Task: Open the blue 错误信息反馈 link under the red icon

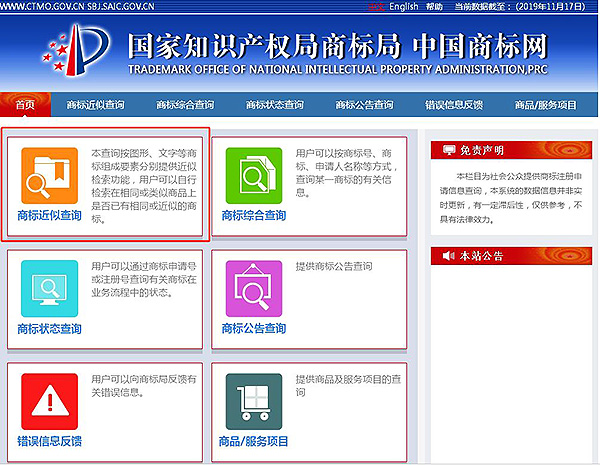Action: (x=49, y=441)
